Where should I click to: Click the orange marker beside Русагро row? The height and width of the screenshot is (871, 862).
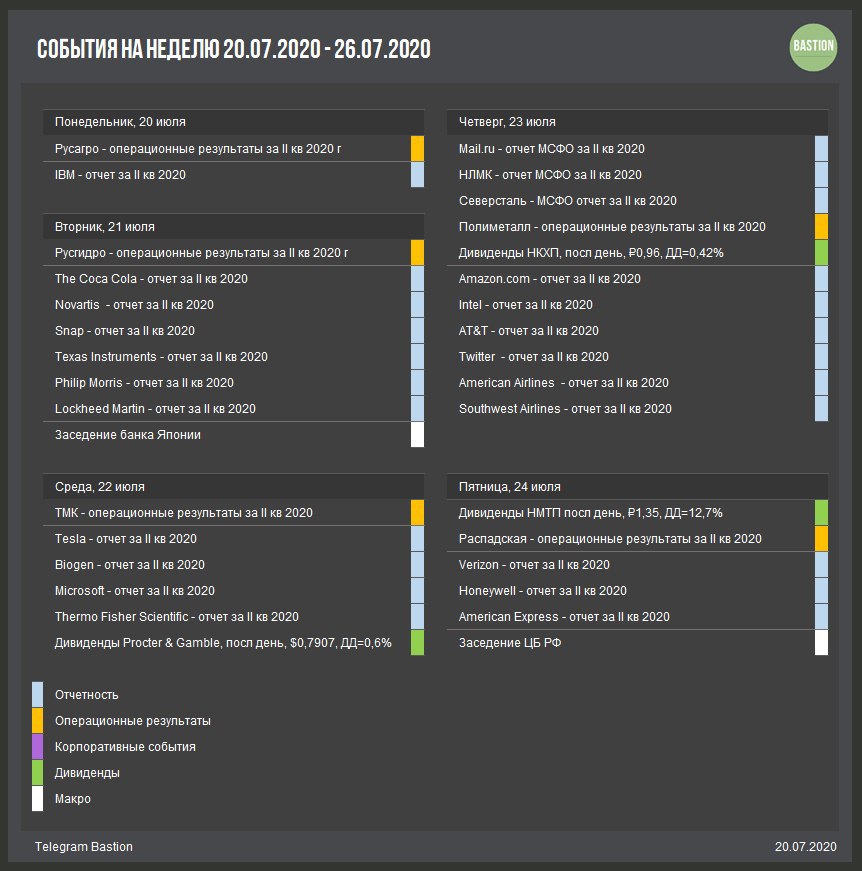tap(417, 149)
